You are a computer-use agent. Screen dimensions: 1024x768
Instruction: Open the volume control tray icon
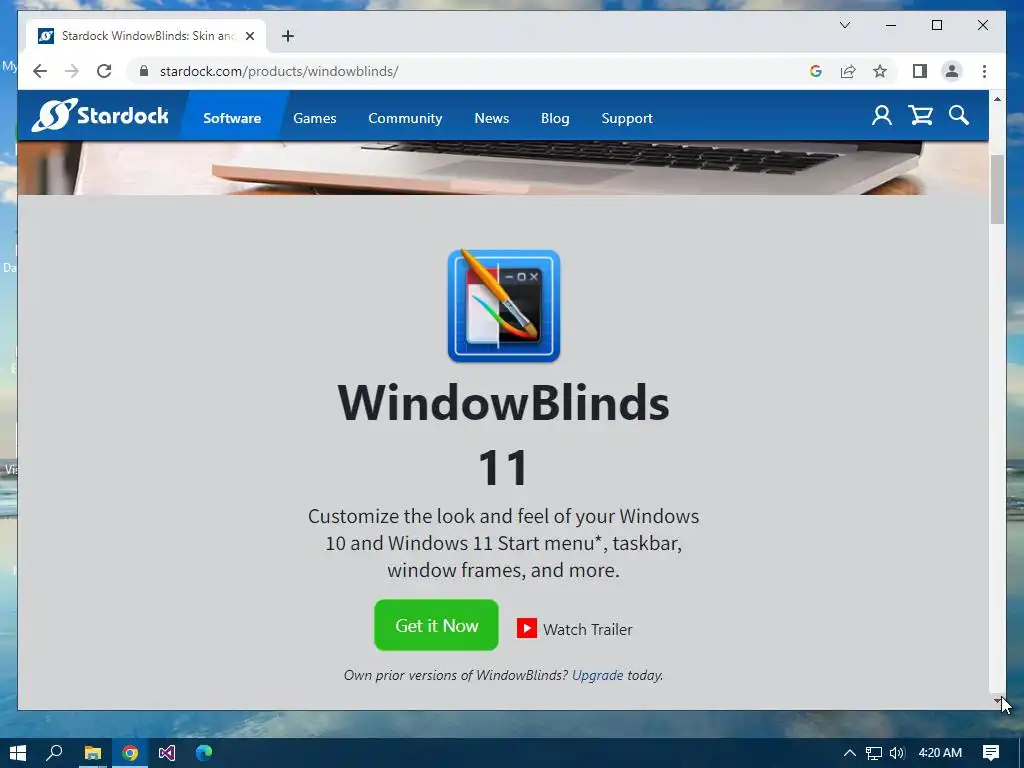(x=897, y=753)
